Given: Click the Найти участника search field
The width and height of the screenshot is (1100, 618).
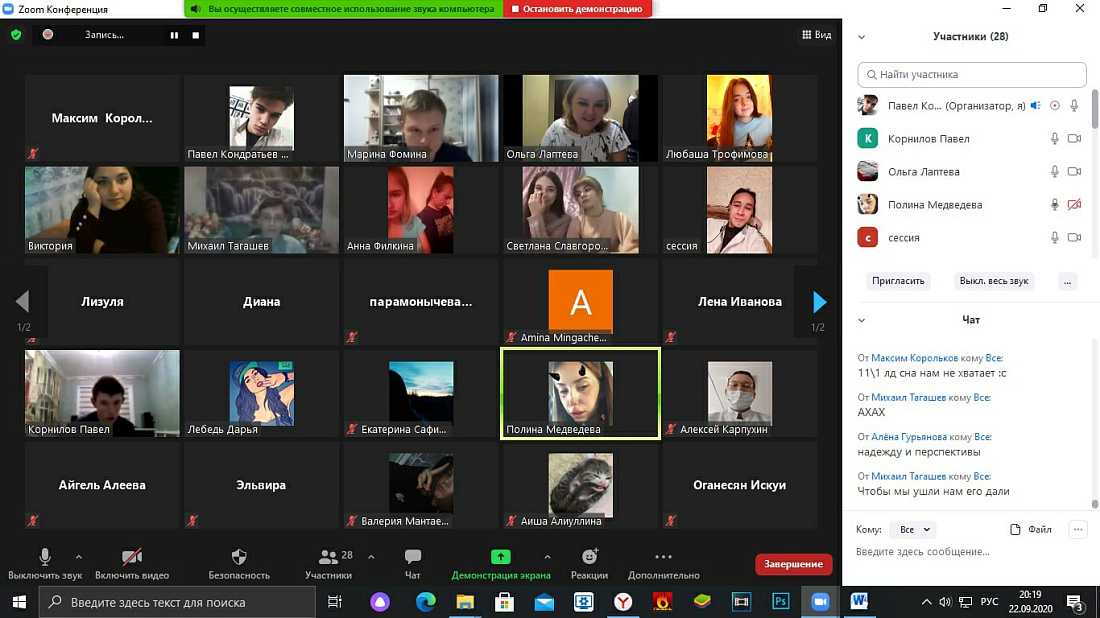Looking at the screenshot, I should click(x=972, y=74).
